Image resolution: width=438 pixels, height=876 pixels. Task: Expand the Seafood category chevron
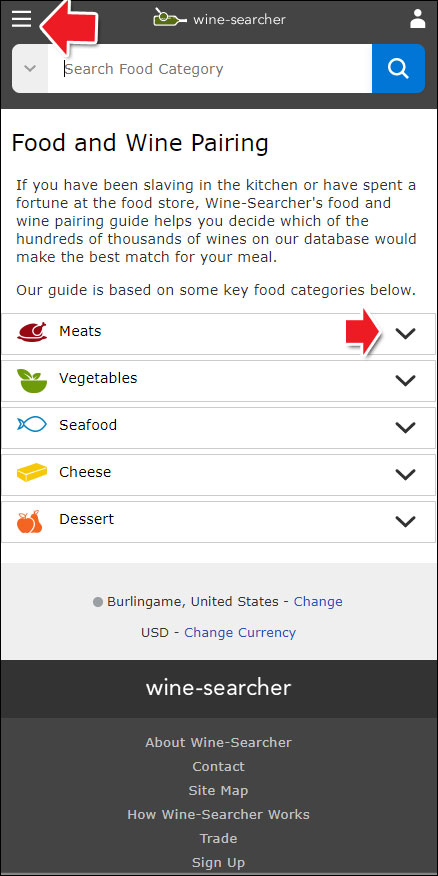[405, 427]
